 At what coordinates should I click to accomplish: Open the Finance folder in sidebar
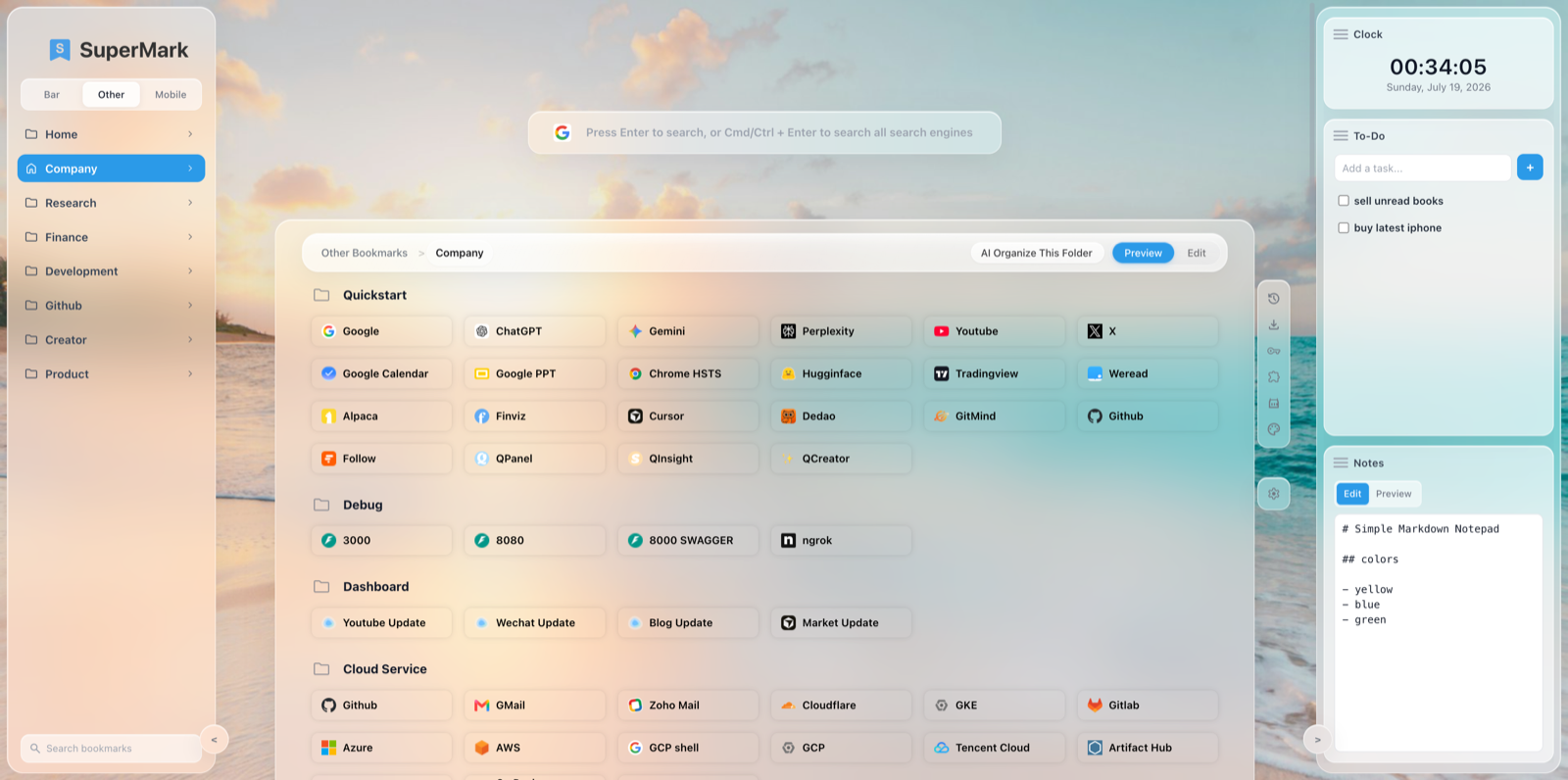pyautogui.click(x=111, y=237)
